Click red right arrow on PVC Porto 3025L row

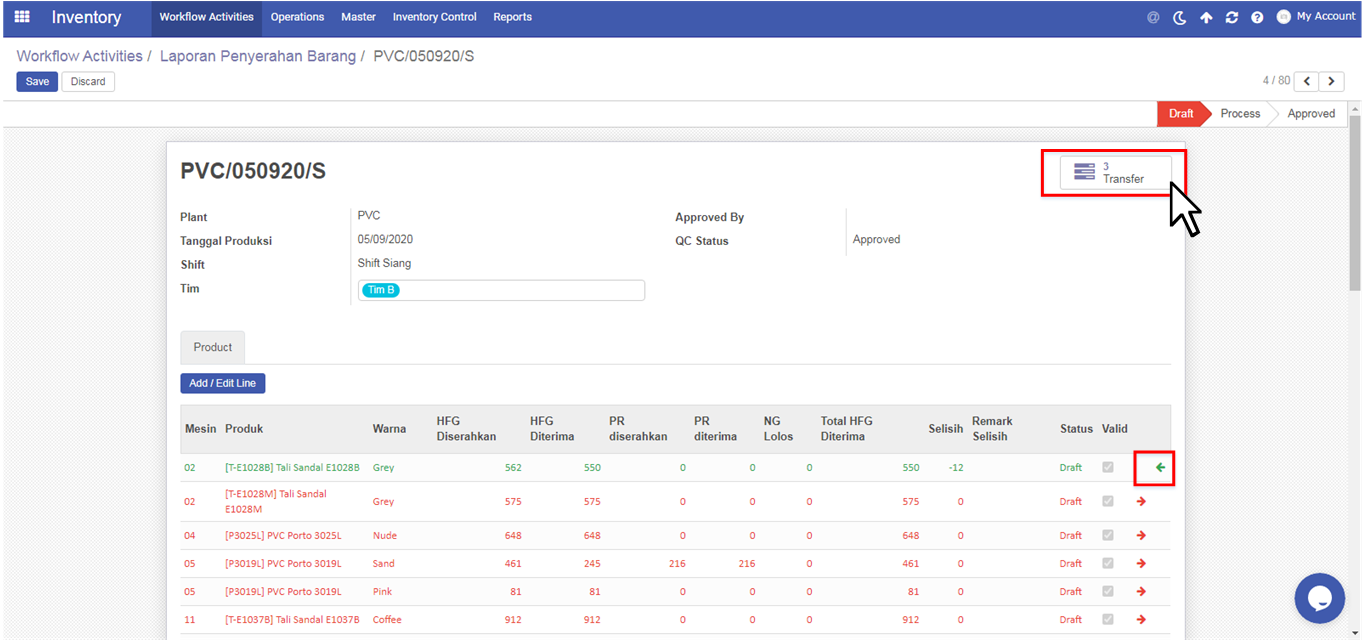pos(1141,536)
